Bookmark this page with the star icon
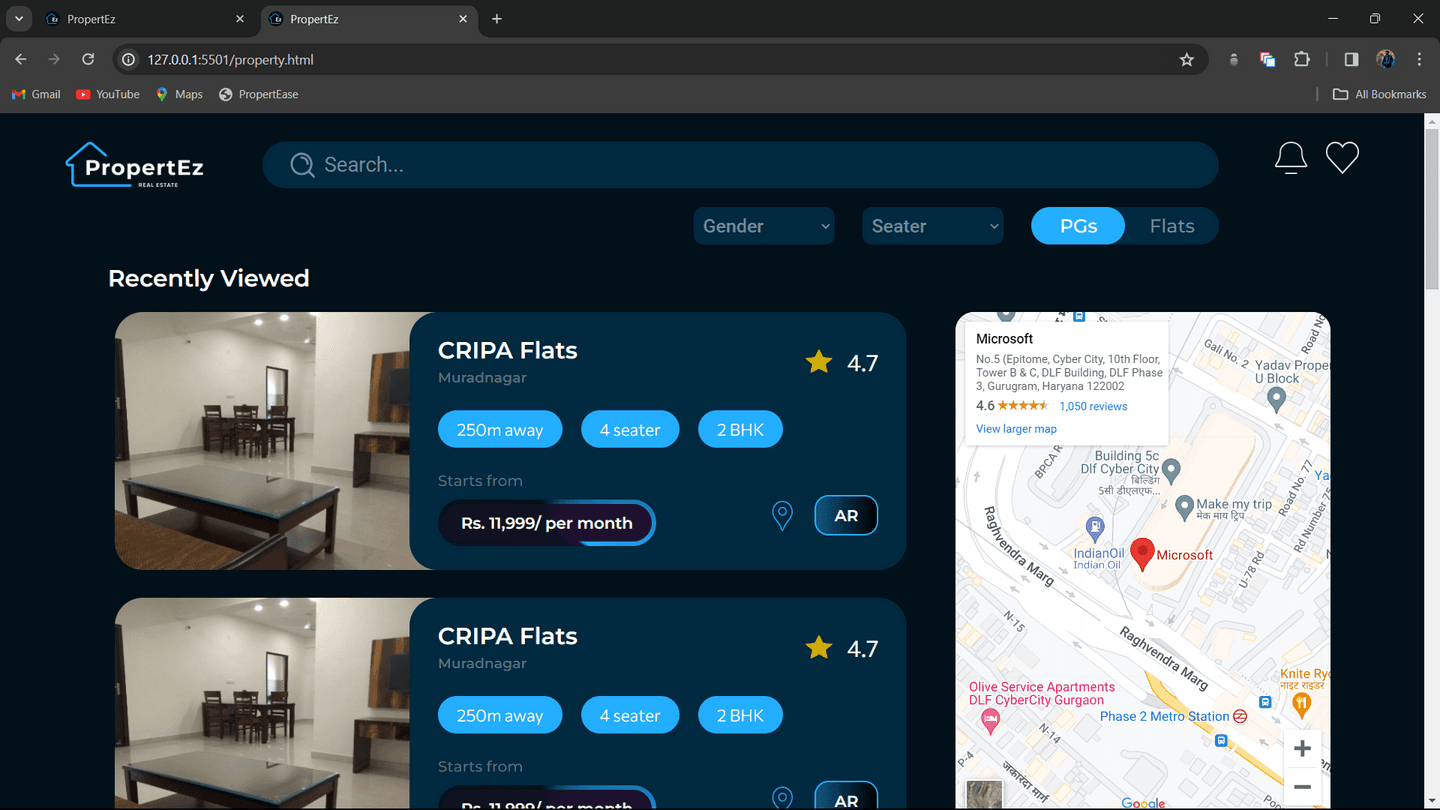The height and width of the screenshot is (810, 1440). pyautogui.click(x=1187, y=60)
